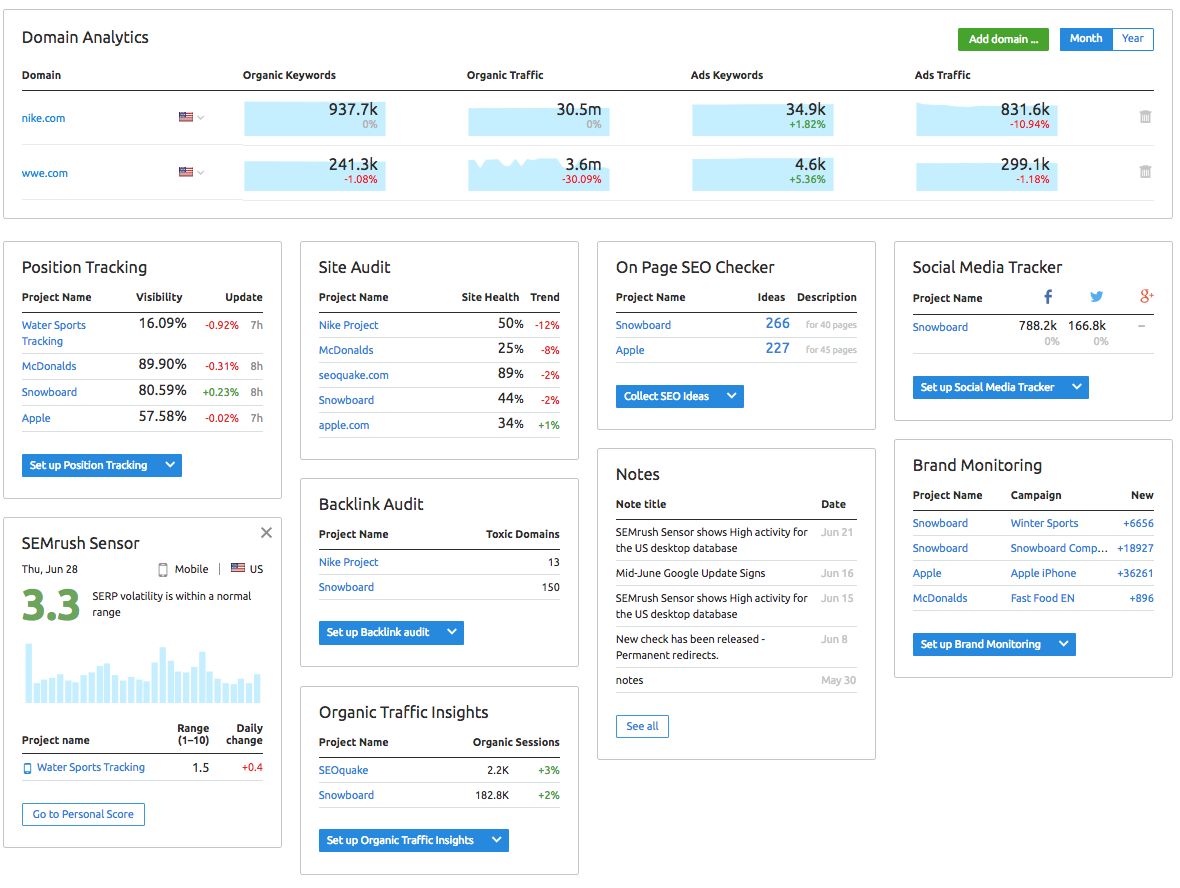Click the Add domain button
Screen dimensions: 1180x888
click(1003, 39)
